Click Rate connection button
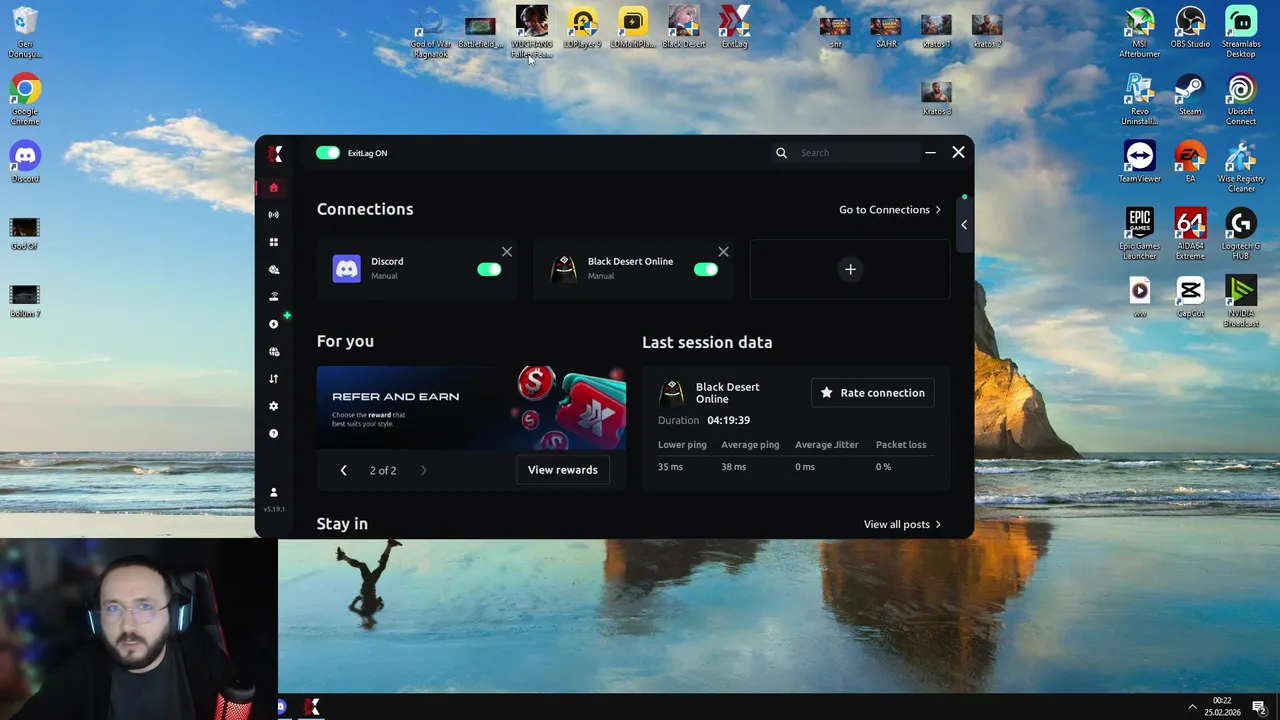The height and width of the screenshot is (720, 1280). click(x=873, y=393)
